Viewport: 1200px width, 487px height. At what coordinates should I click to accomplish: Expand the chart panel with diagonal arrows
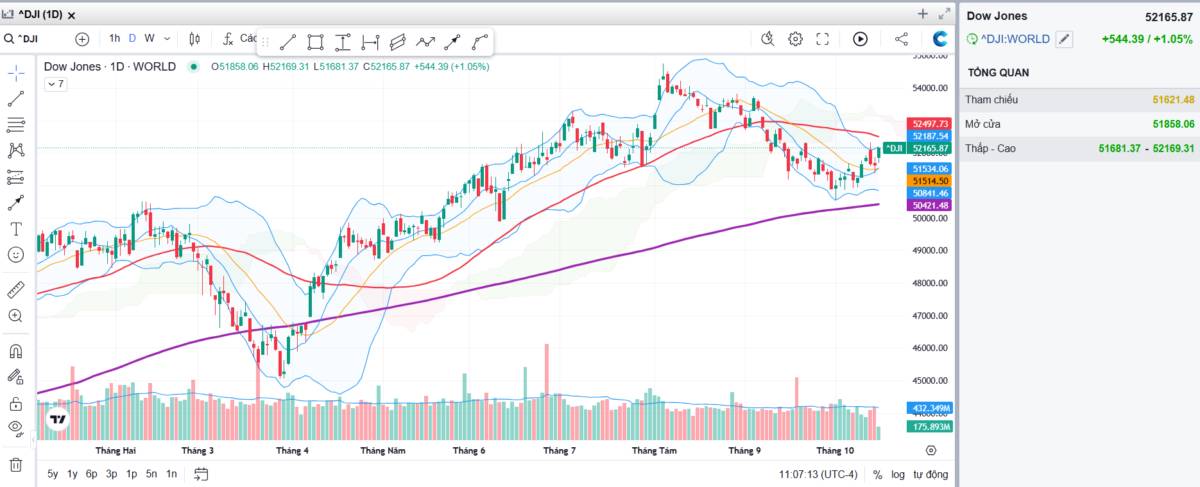coord(945,14)
